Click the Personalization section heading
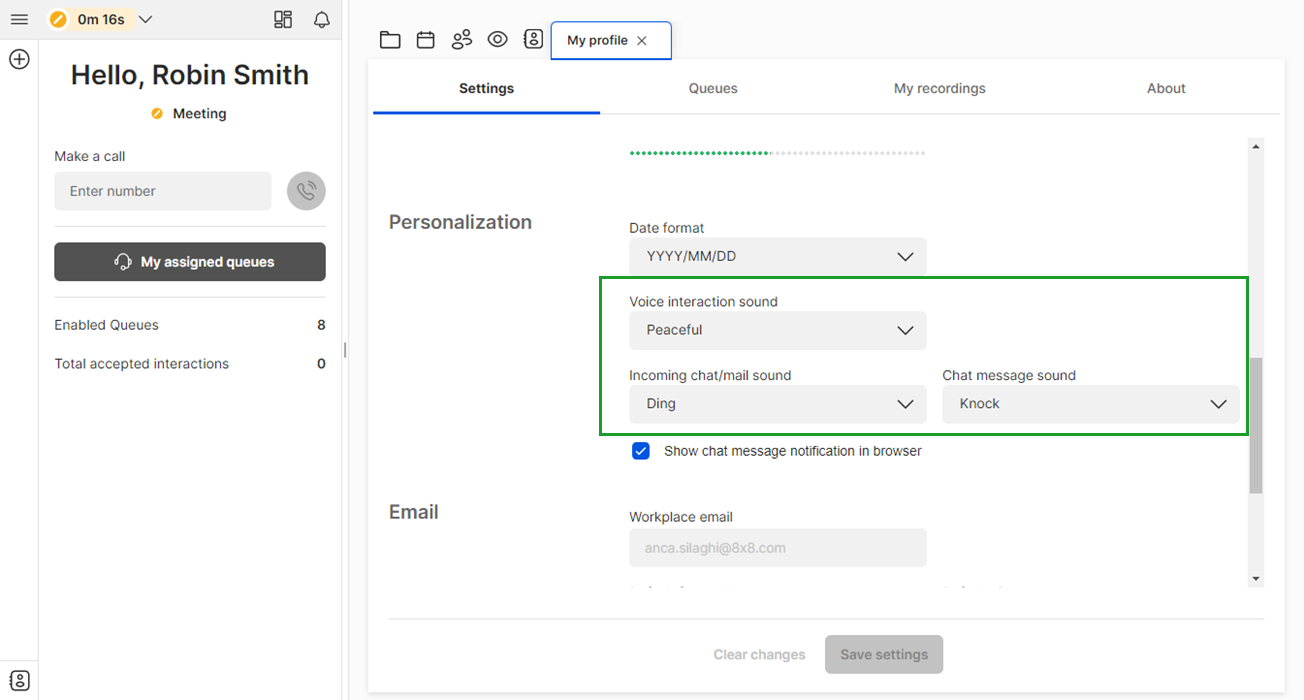 point(460,222)
